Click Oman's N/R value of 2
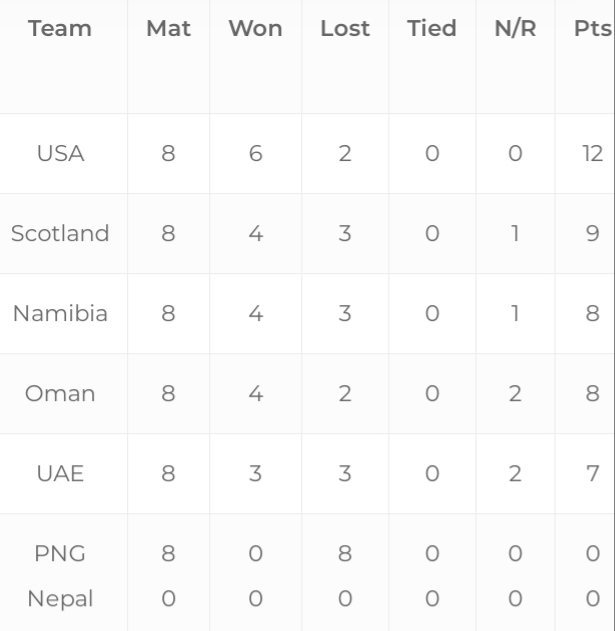The width and height of the screenshot is (615, 631). pyautogui.click(x=515, y=394)
